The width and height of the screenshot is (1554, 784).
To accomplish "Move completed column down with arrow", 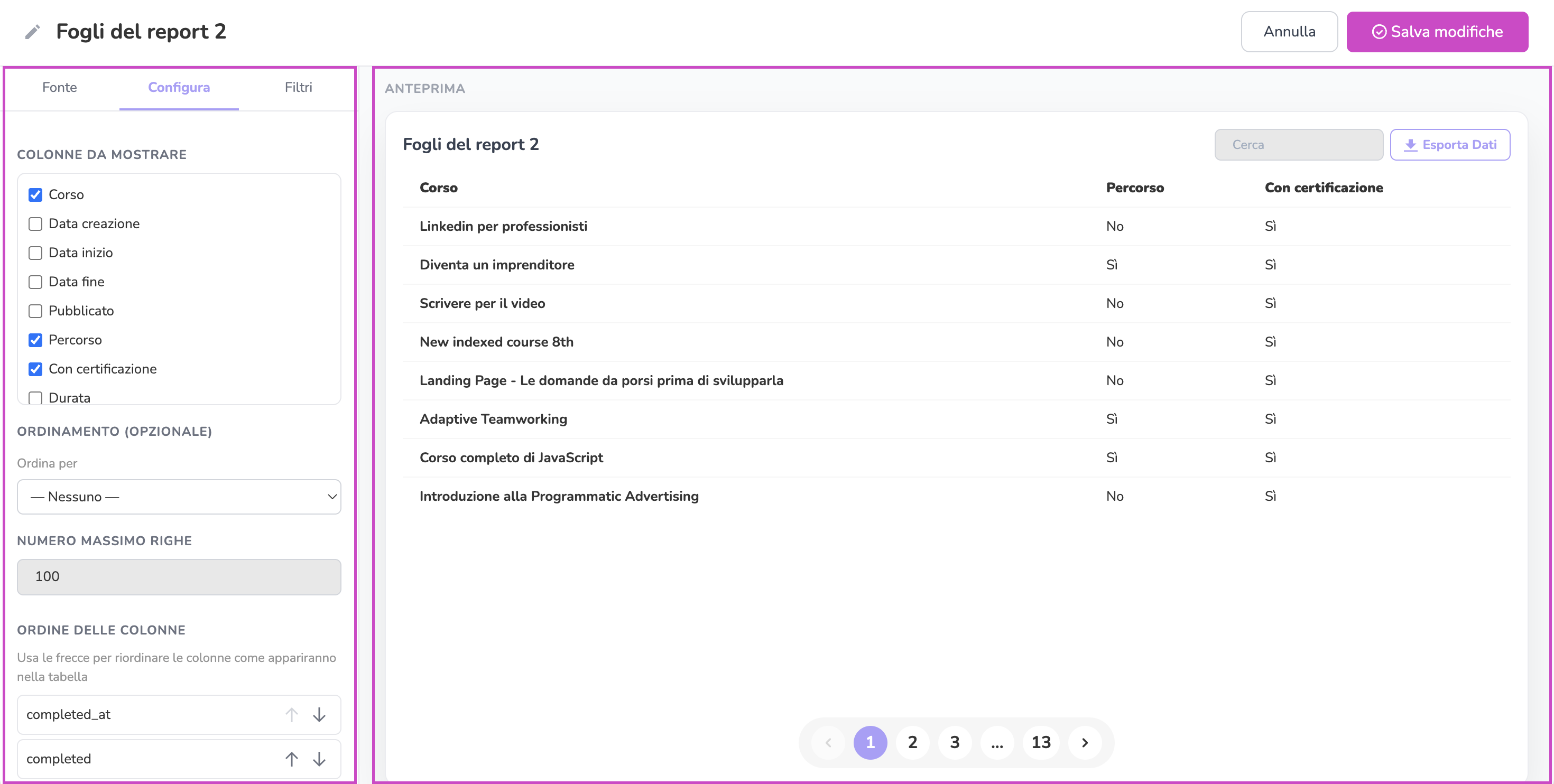I will [319, 759].
